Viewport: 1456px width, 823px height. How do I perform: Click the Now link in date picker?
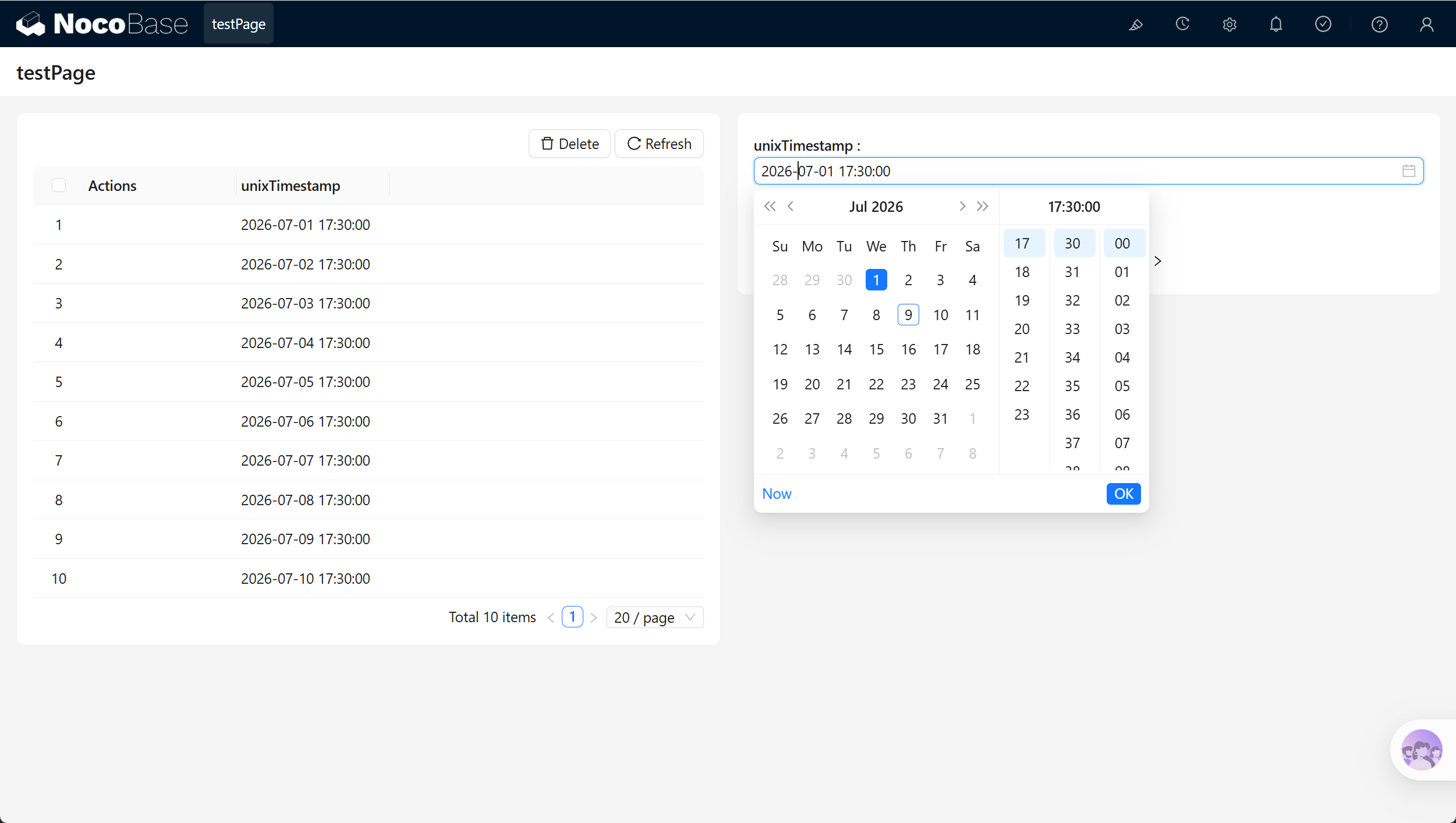point(777,494)
